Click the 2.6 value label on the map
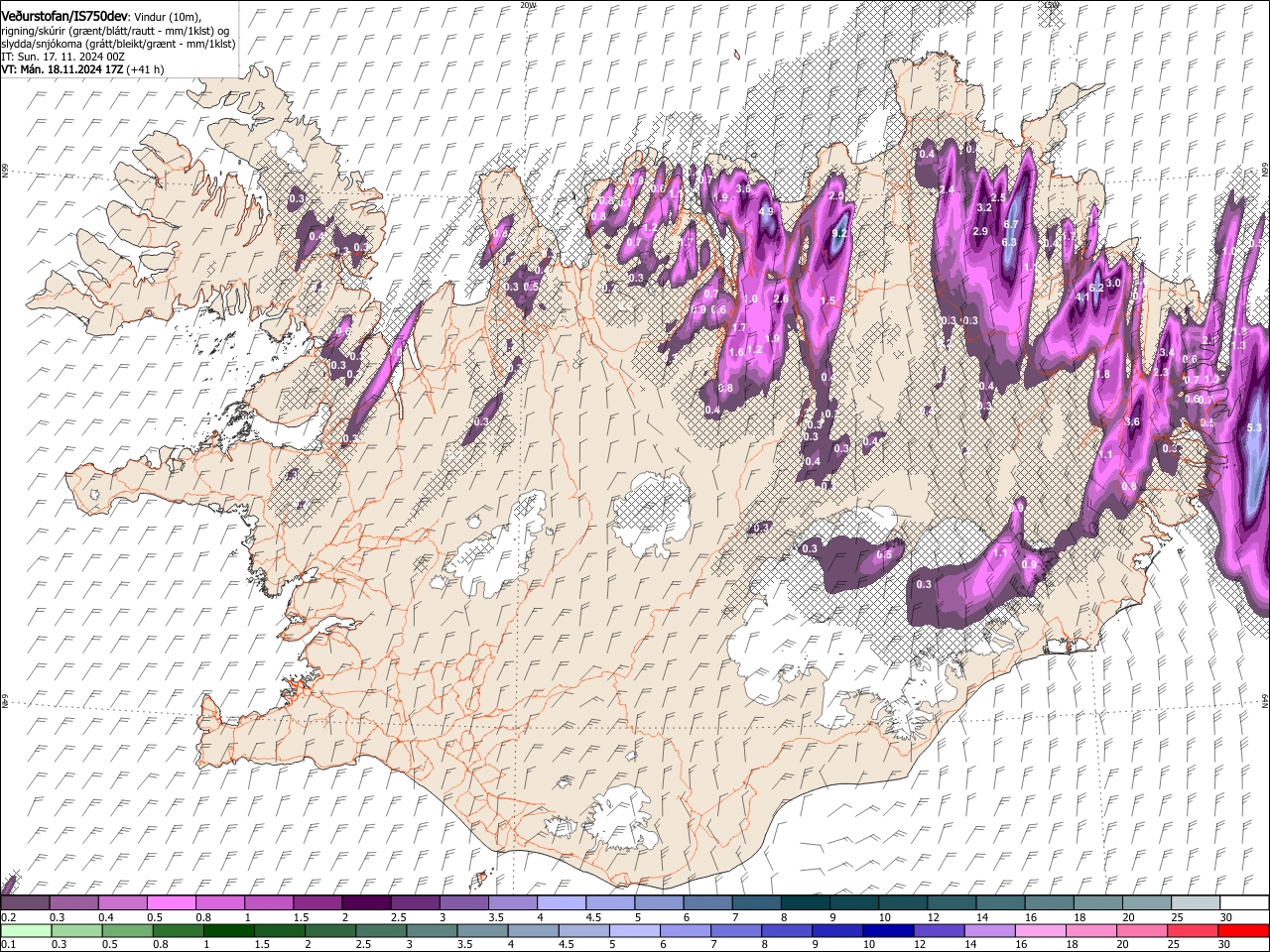 coord(780,298)
